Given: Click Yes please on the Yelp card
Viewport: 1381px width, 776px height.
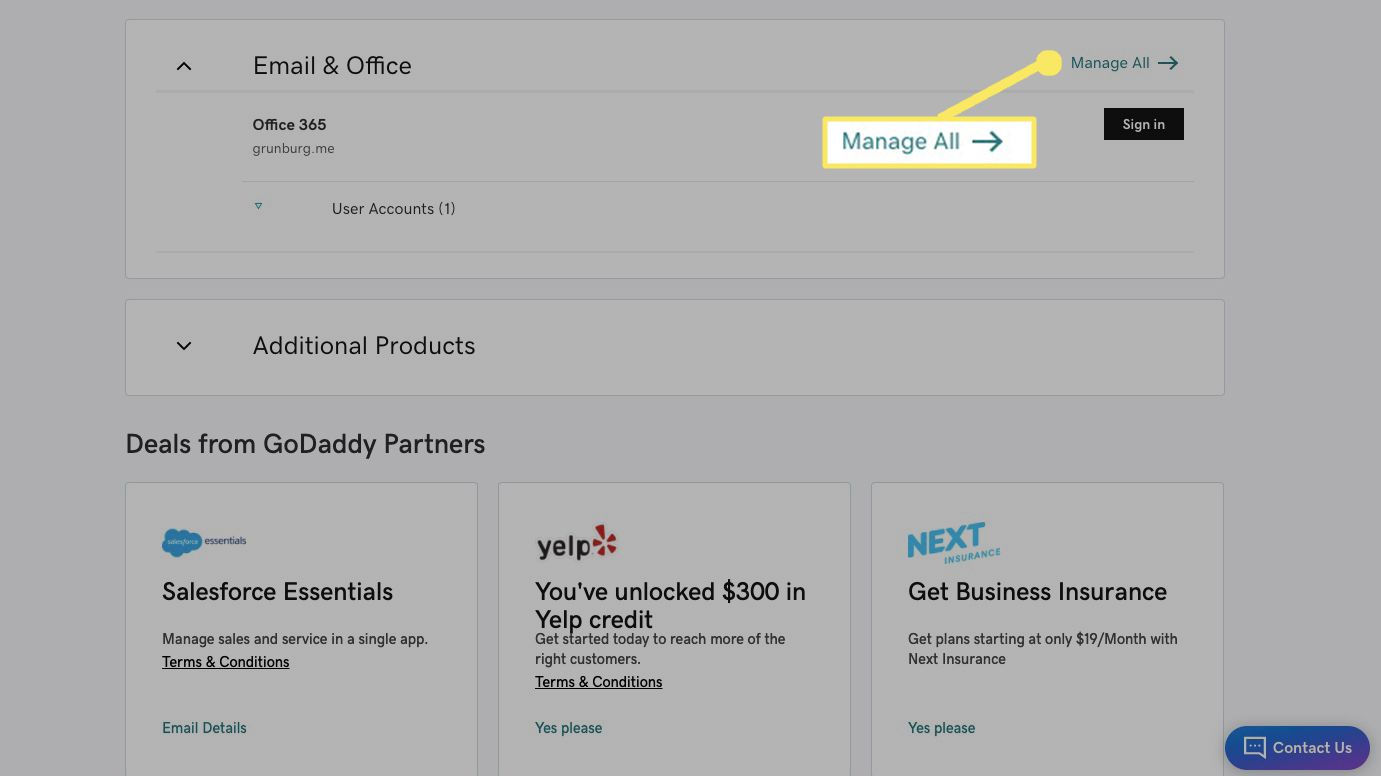Looking at the screenshot, I should 568,728.
